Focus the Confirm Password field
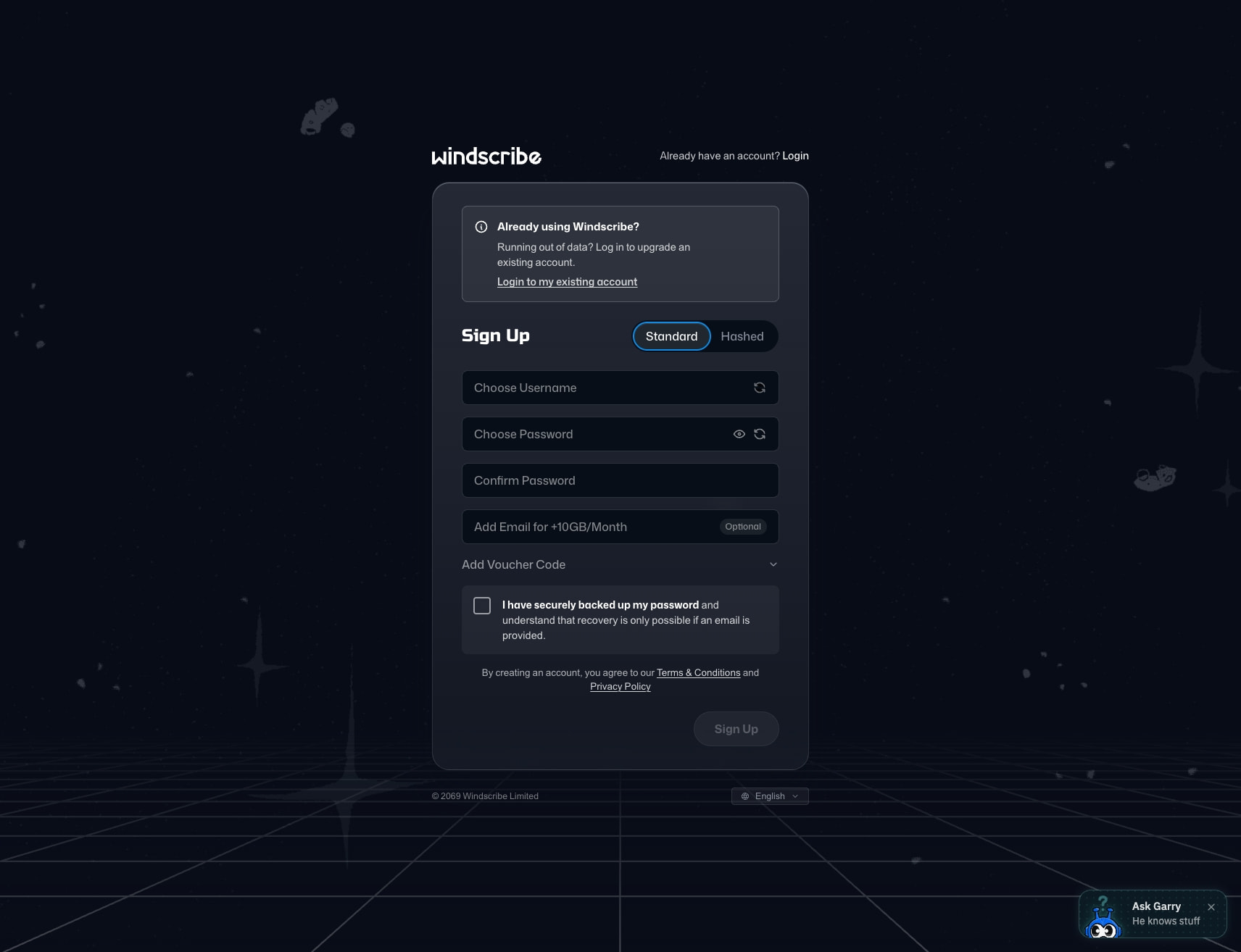The height and width of the screenshot is (952, 1241). [x=620, y=480]
